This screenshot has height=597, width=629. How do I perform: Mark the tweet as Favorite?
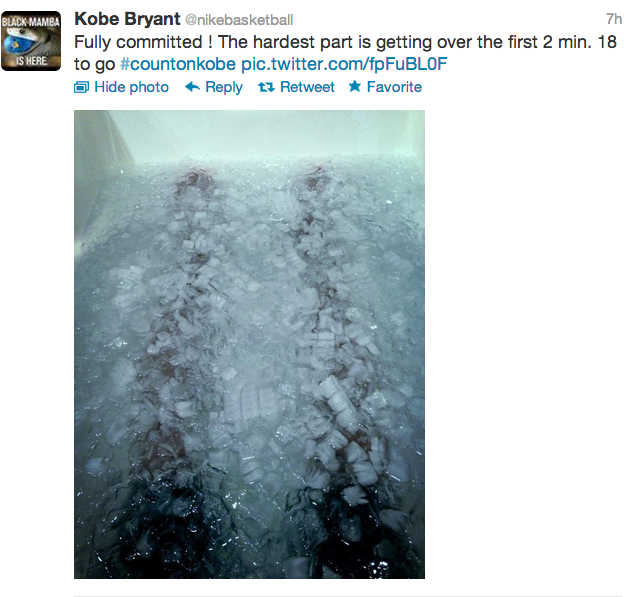click(394, 87)
